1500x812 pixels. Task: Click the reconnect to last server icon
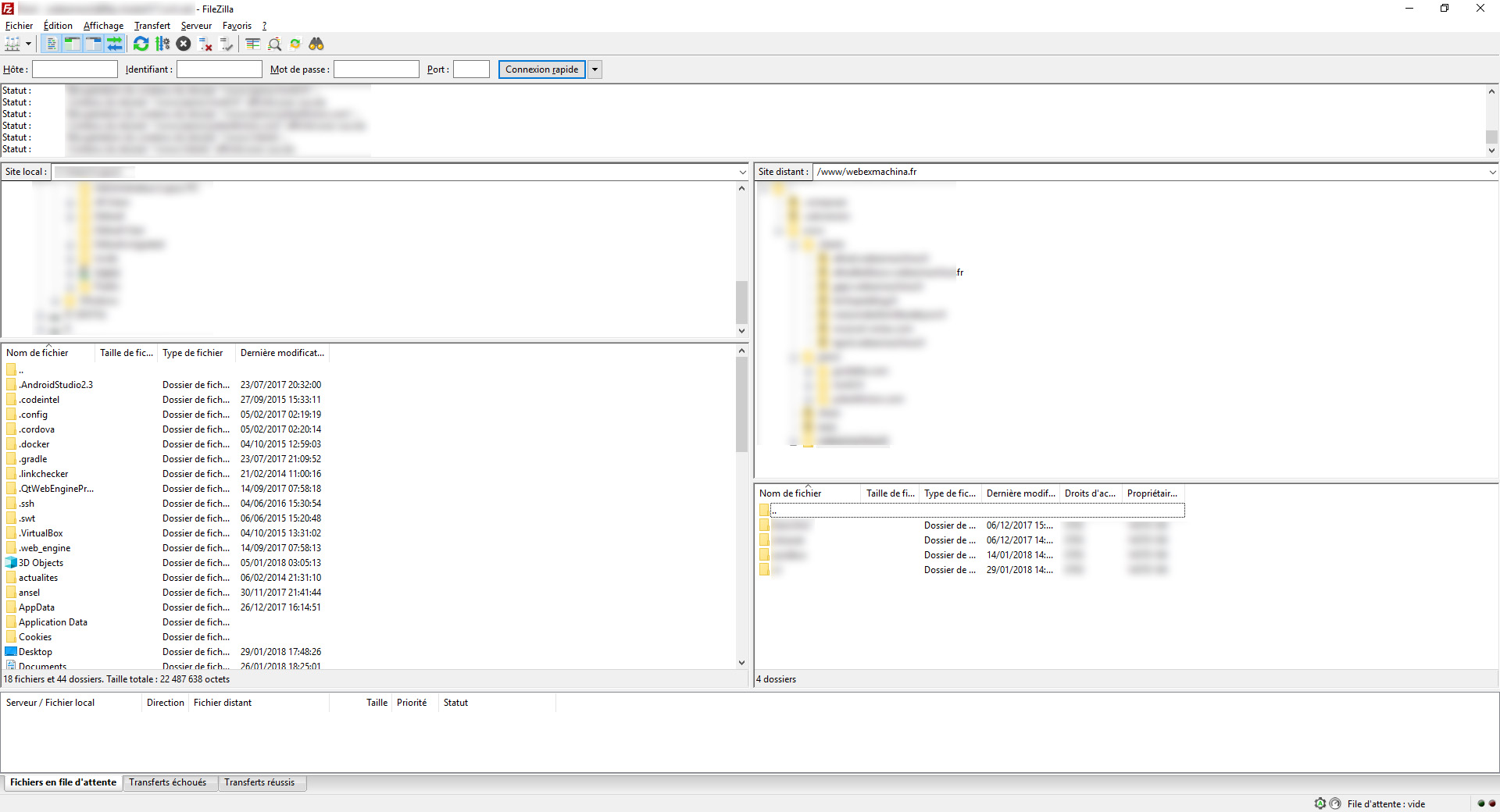[227, 45]
